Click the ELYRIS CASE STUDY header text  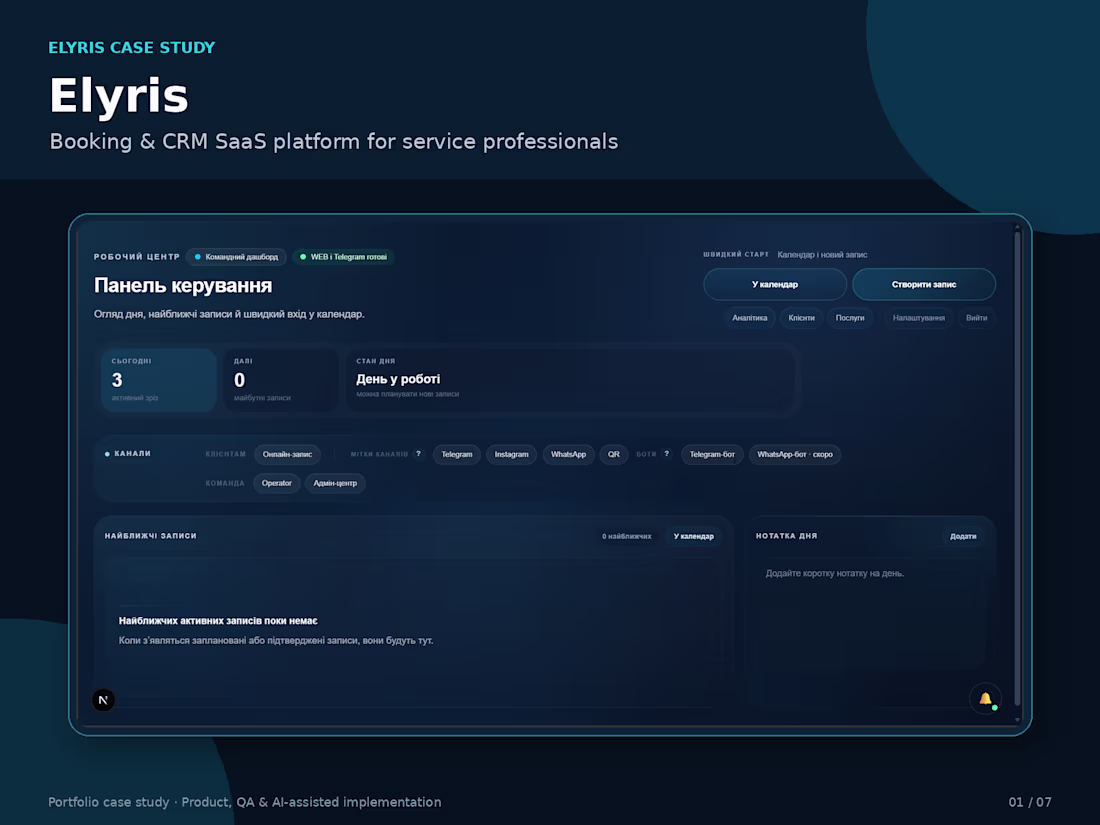[x=132, y=48]
